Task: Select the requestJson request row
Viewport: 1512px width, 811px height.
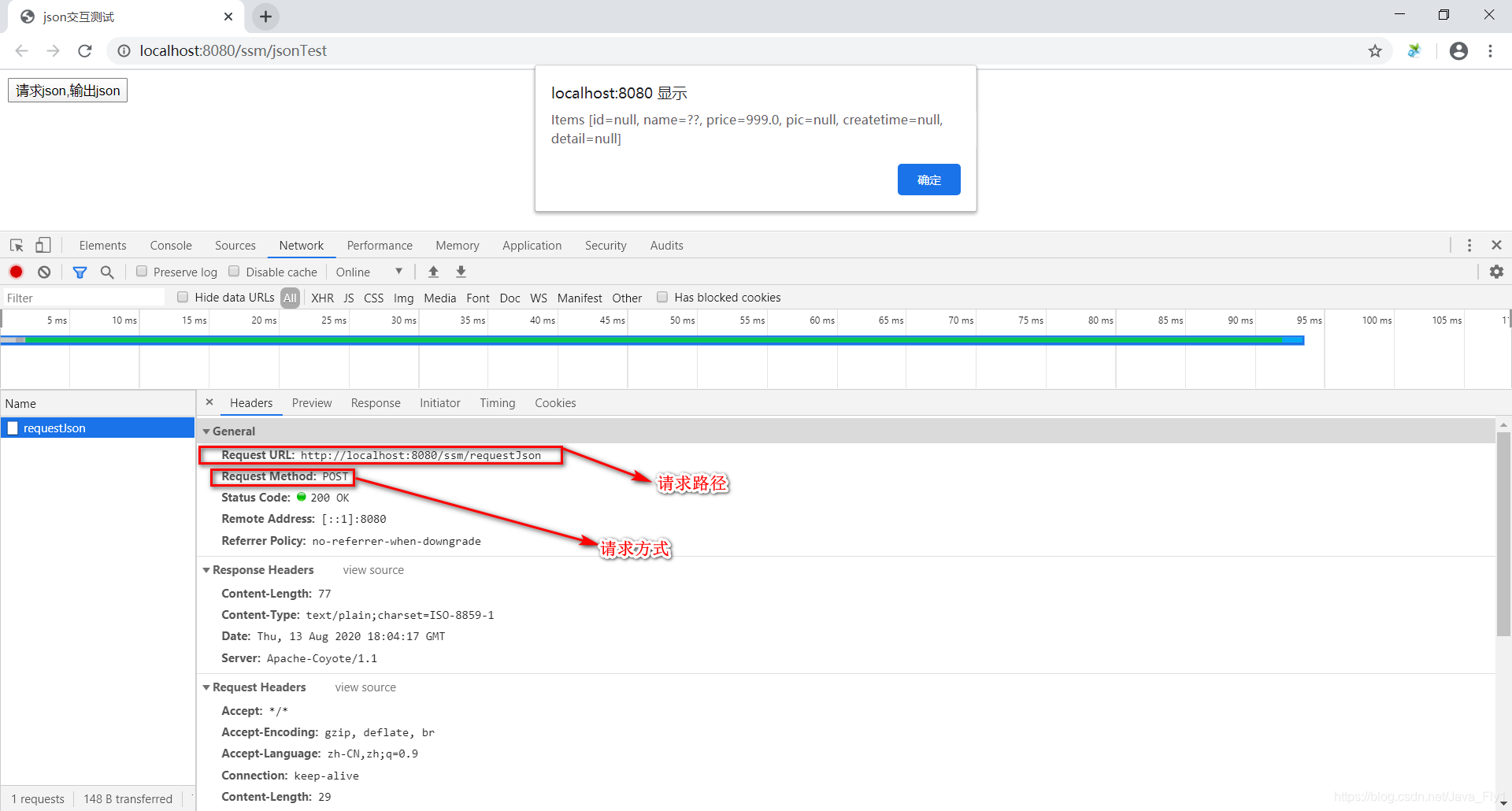Action: coord(98,428)
